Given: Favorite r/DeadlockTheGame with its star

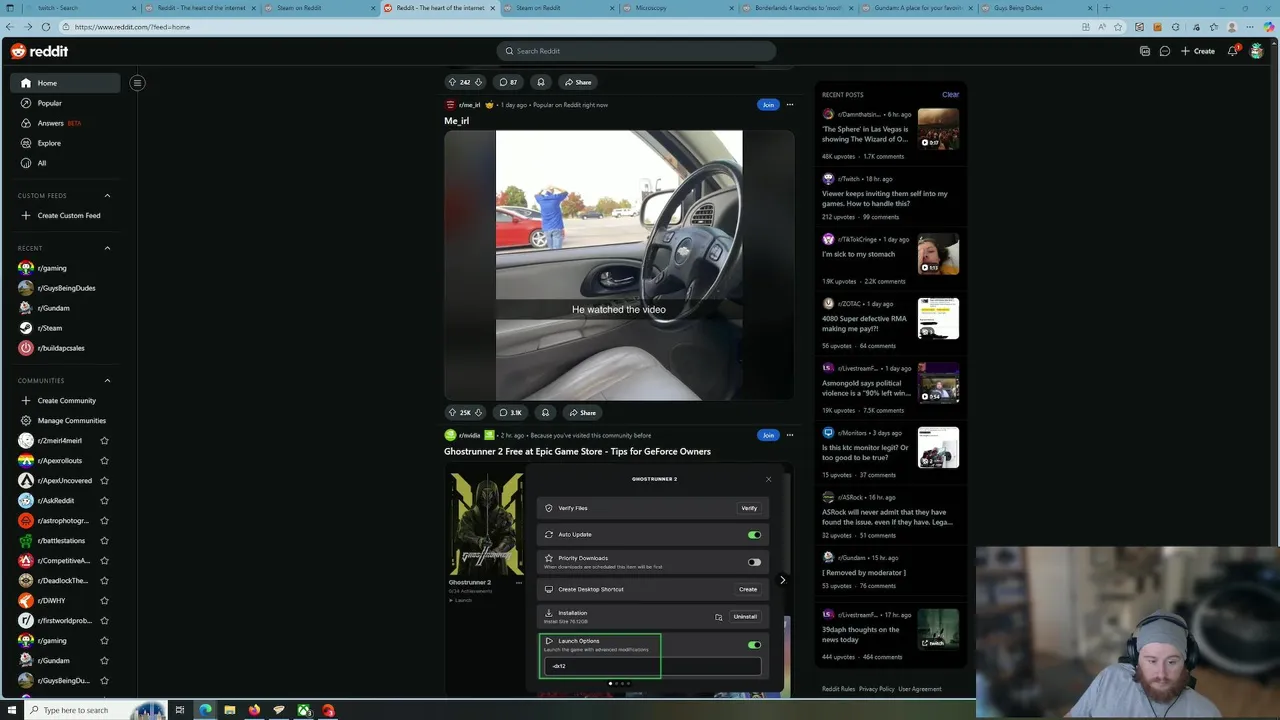Looking at the screenshot, I should pyautogui.click(x=104, y=580).
